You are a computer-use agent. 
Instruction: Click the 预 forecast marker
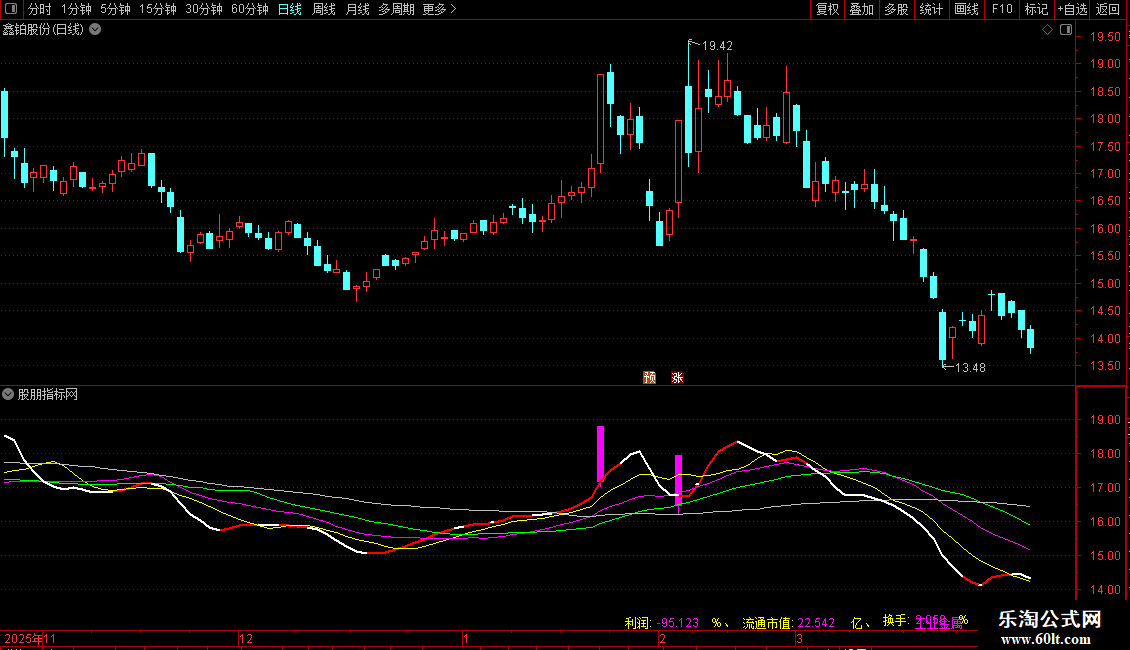click(x=649, y=378)
